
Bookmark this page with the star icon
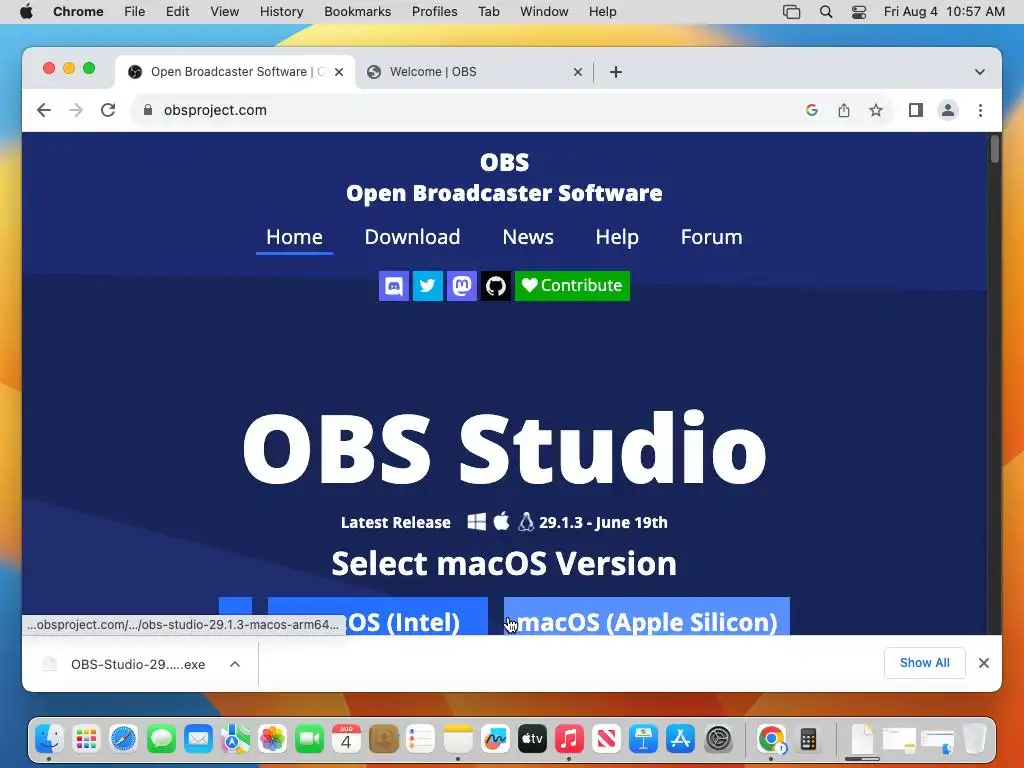coord(876,110)
